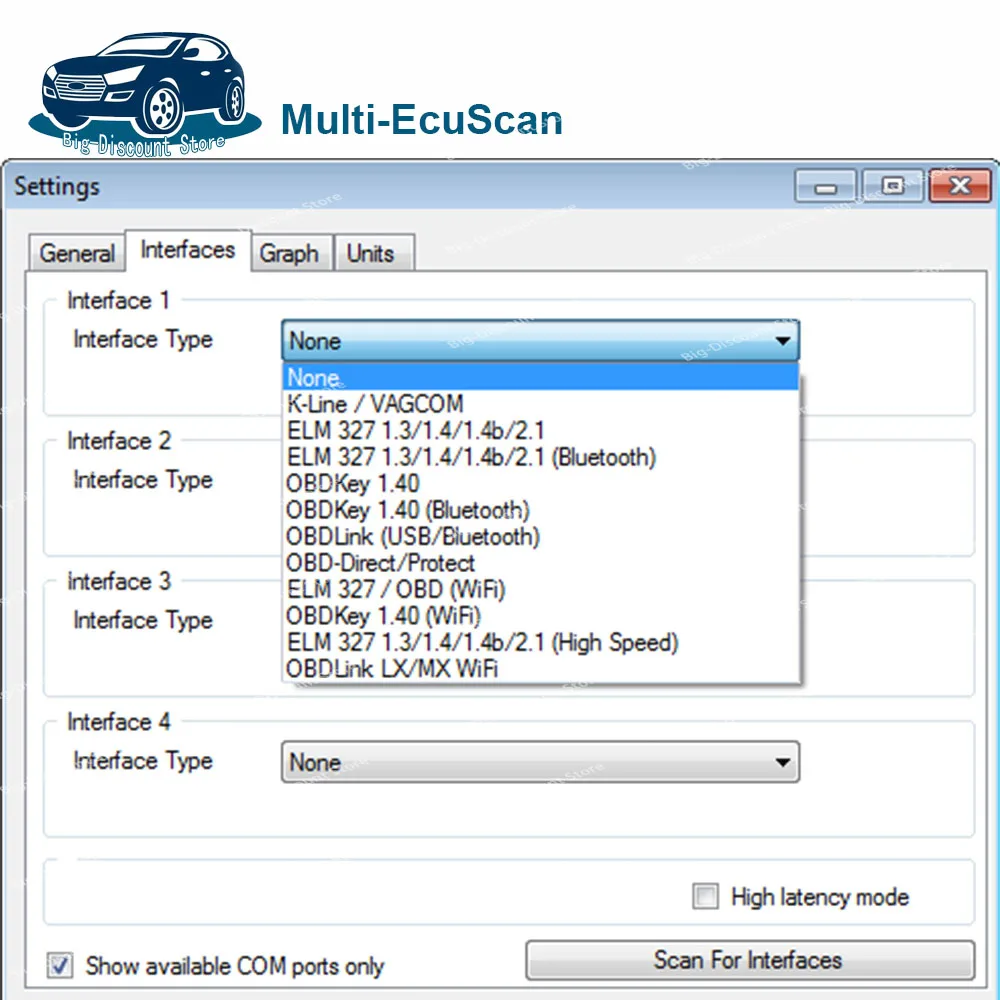Choose ELM 327 High Speed option
Image resolution: width=1000 pixels, height=1000 pixels.
[540, 642]
